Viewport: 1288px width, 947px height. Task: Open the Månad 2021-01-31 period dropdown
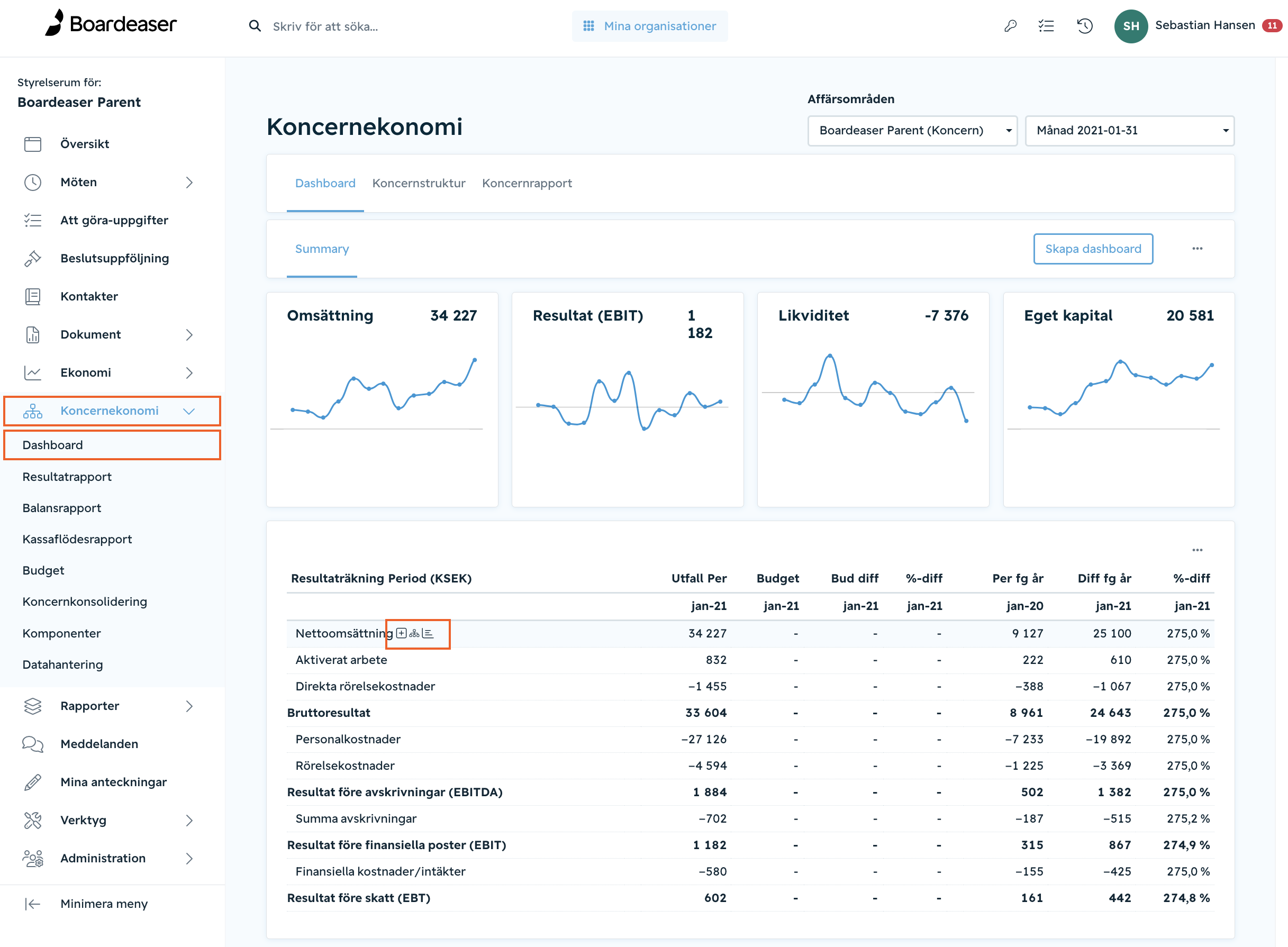coord(1129,131)
